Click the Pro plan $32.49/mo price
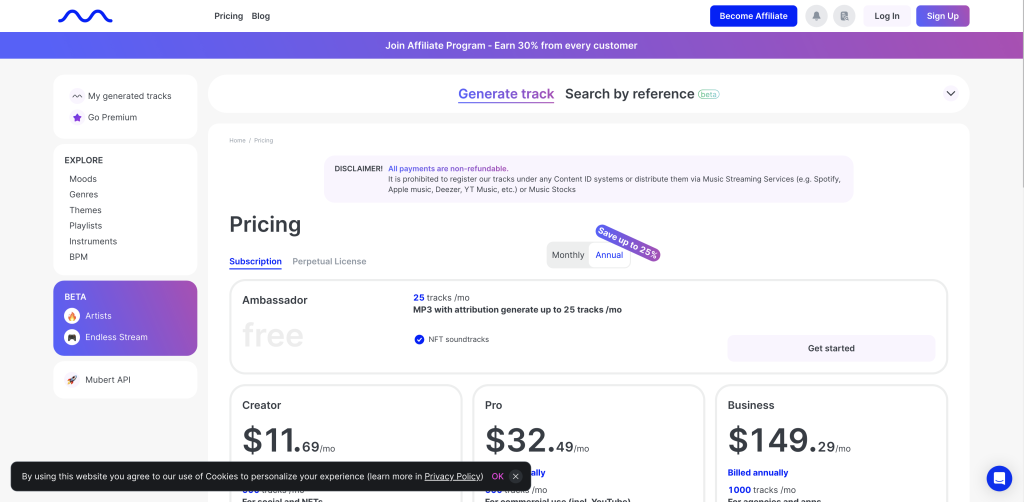 pyautogui.click(x=537, y=441)
